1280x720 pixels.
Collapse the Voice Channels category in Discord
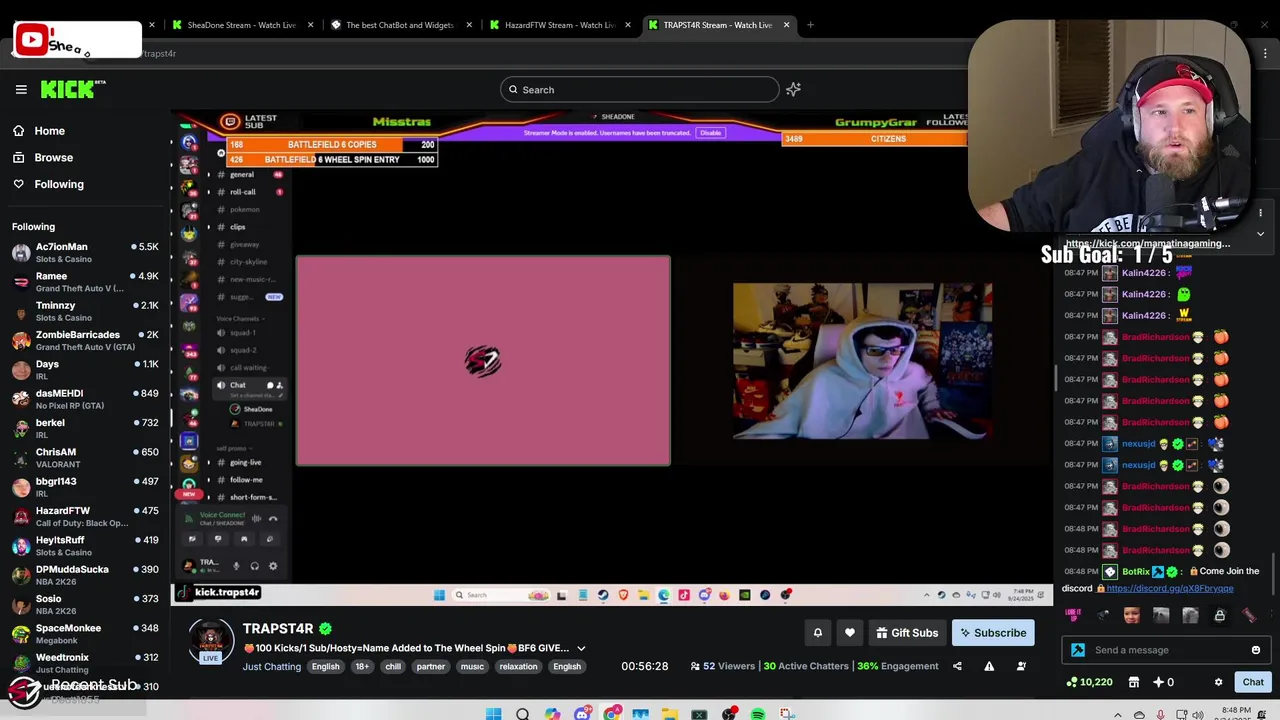coord(240,318)
